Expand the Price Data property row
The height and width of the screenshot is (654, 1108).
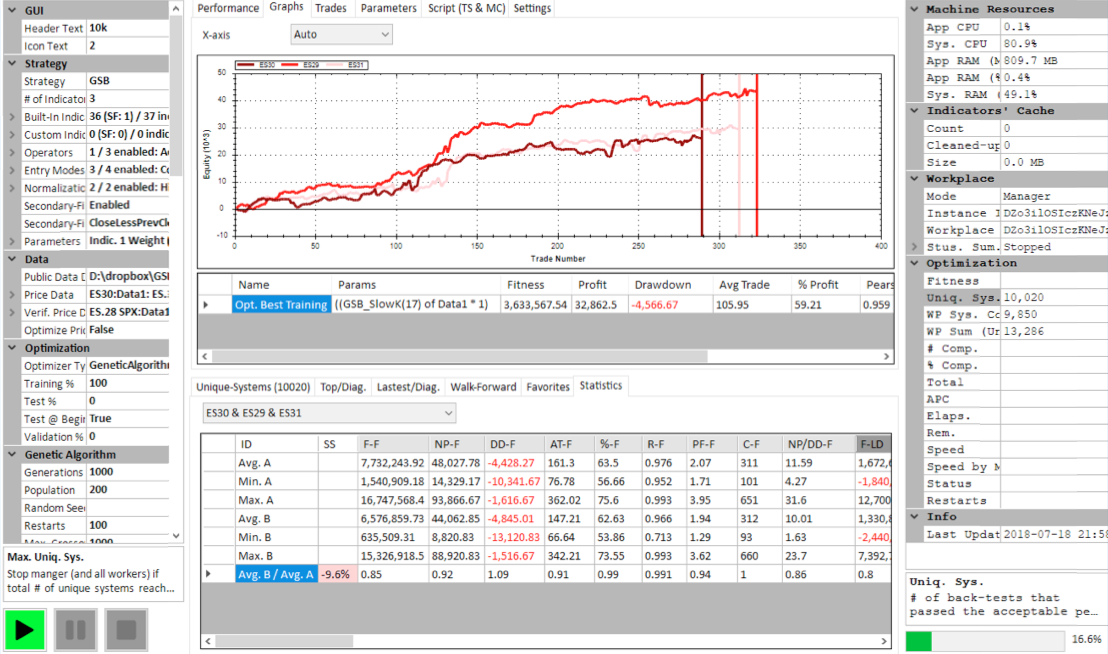(12, 295)
